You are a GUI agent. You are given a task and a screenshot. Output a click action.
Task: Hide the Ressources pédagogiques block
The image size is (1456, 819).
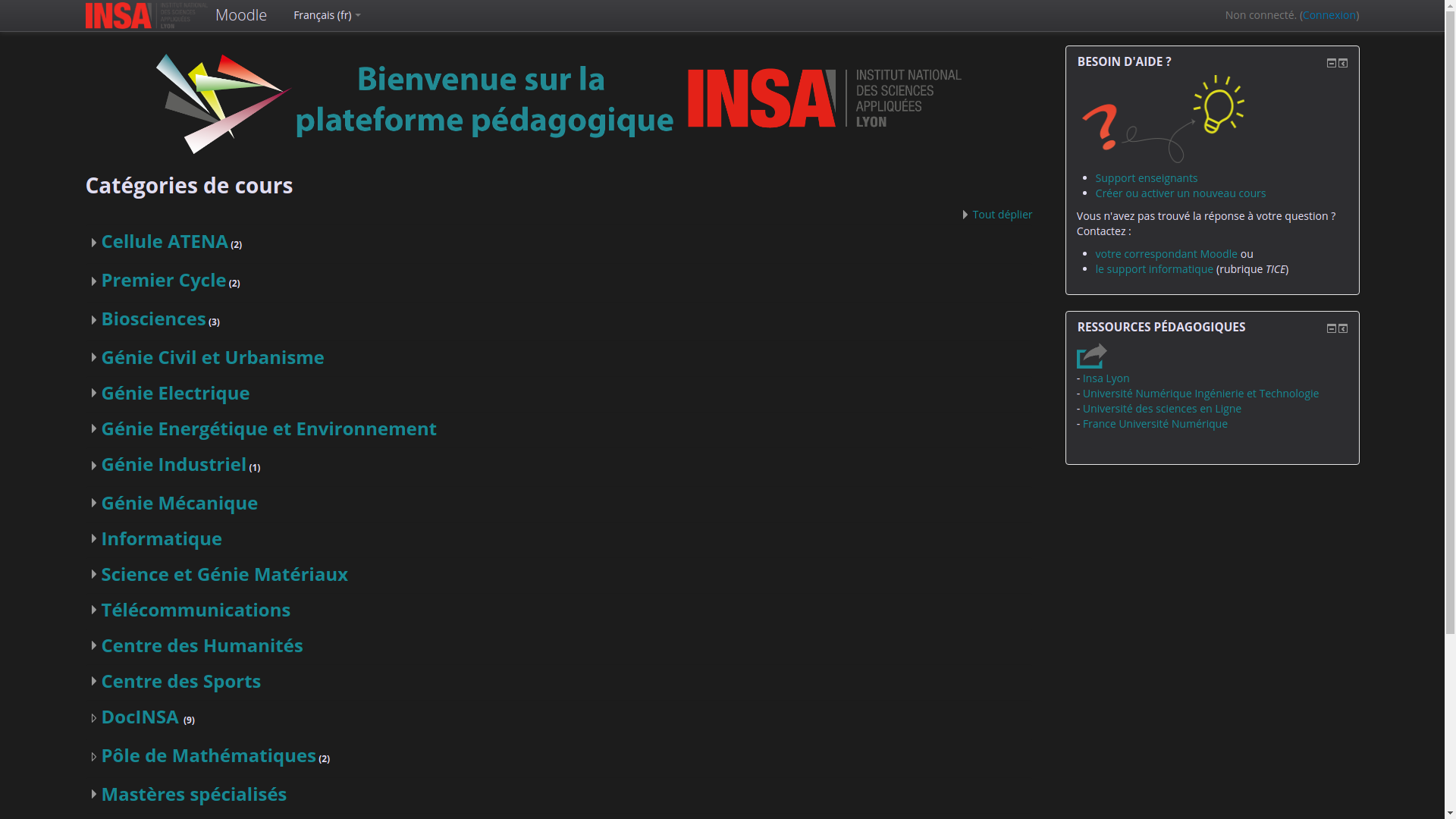coord(1331,328)
